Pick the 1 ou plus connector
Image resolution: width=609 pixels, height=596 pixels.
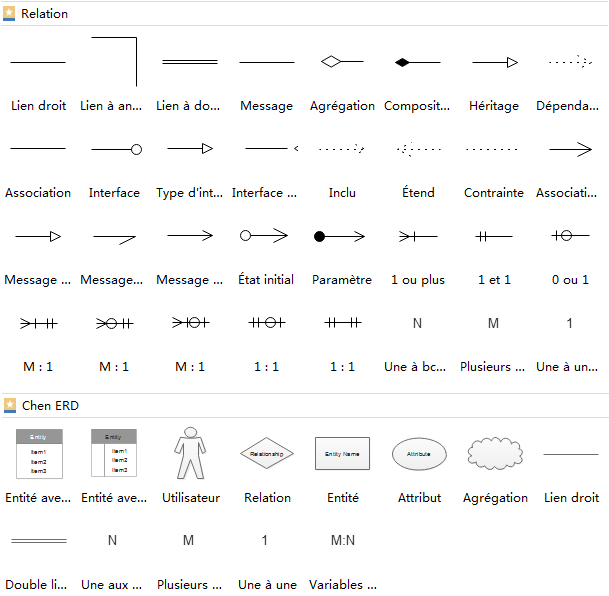pos(418,236)
